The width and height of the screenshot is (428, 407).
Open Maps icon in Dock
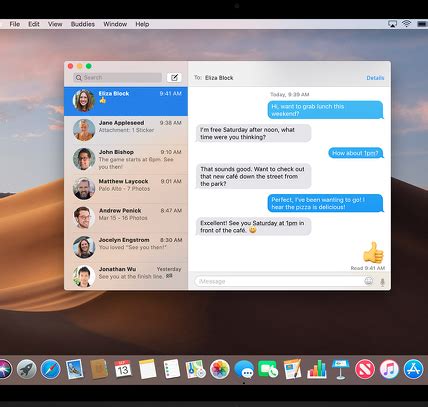tap(196, 369)
